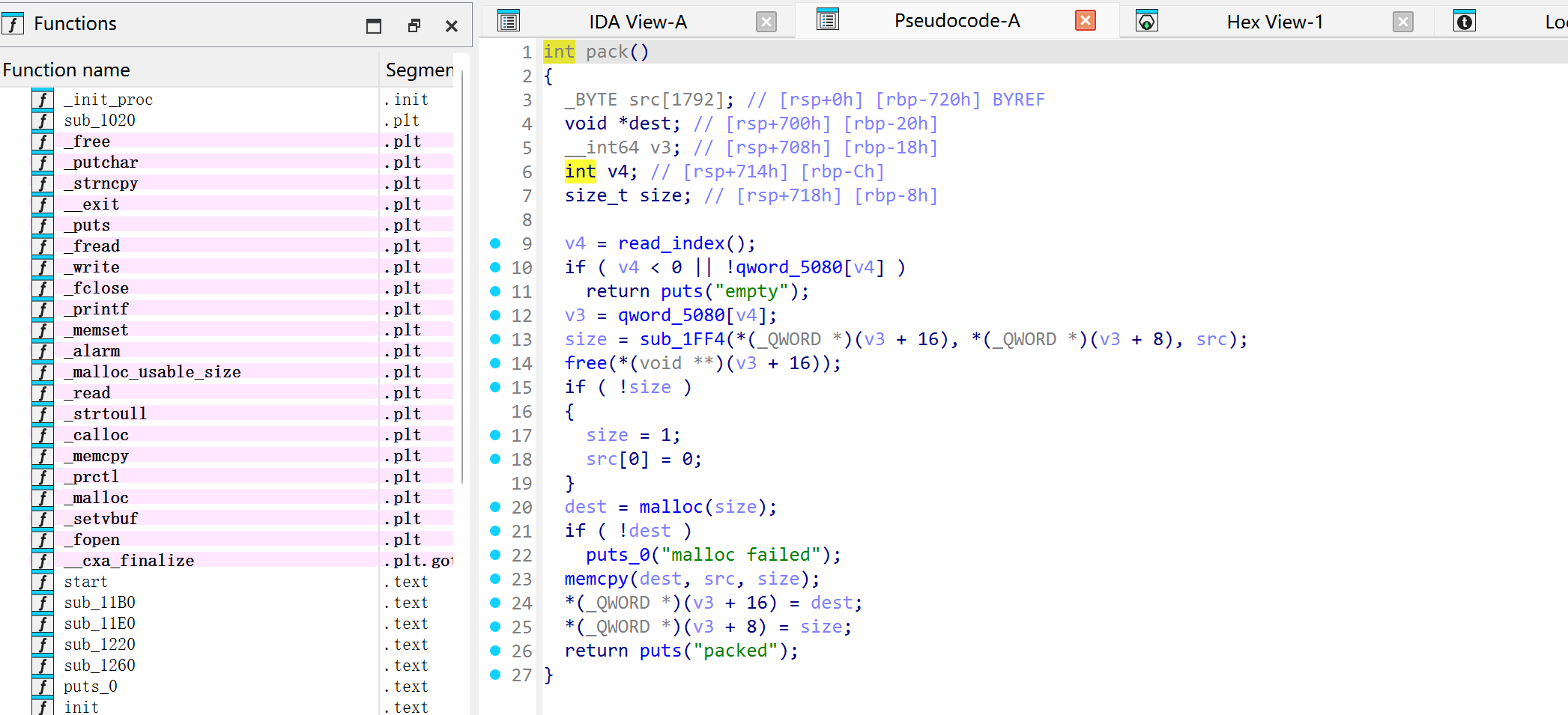Click the Pseudocode-A tab icon
This screenshot has width=1568, height=715.
827,20
